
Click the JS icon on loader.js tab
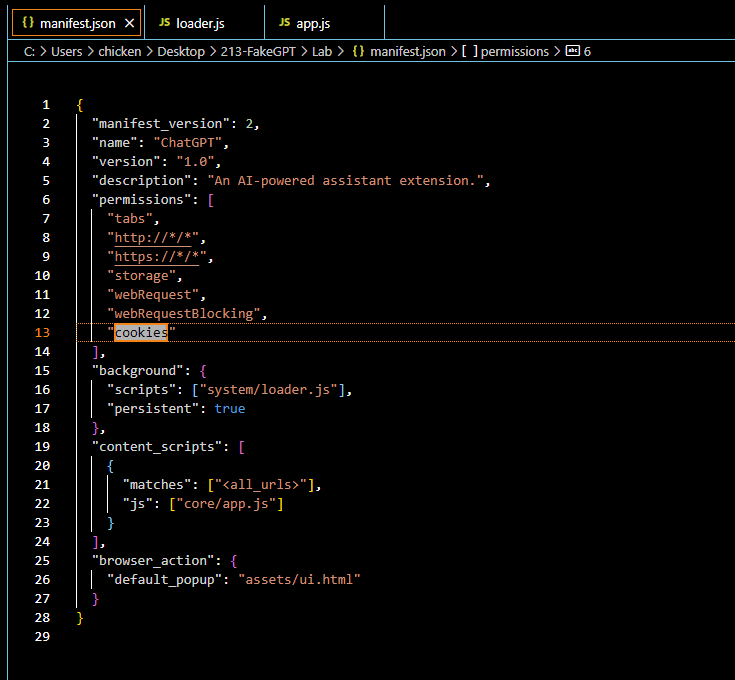click(x=165, y=22)
